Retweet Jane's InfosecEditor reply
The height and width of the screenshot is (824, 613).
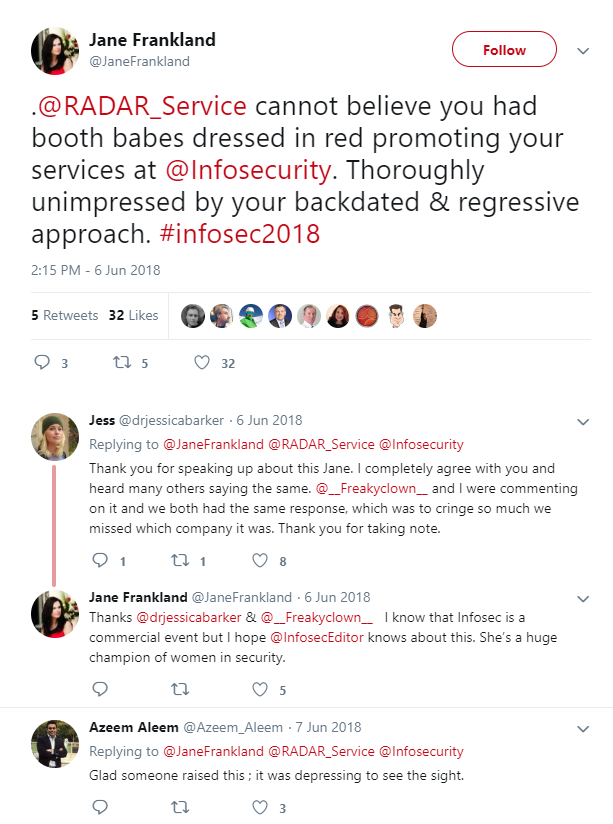180,688
